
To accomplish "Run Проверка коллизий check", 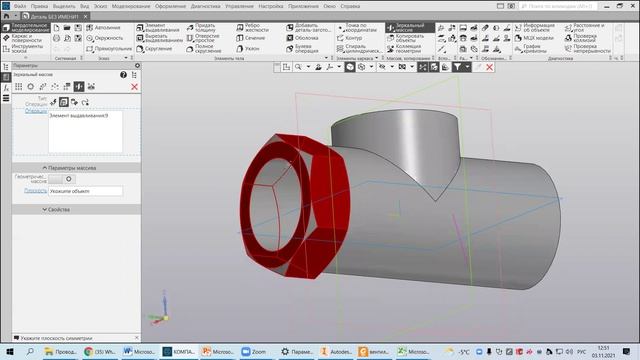I will coord(581,38).
